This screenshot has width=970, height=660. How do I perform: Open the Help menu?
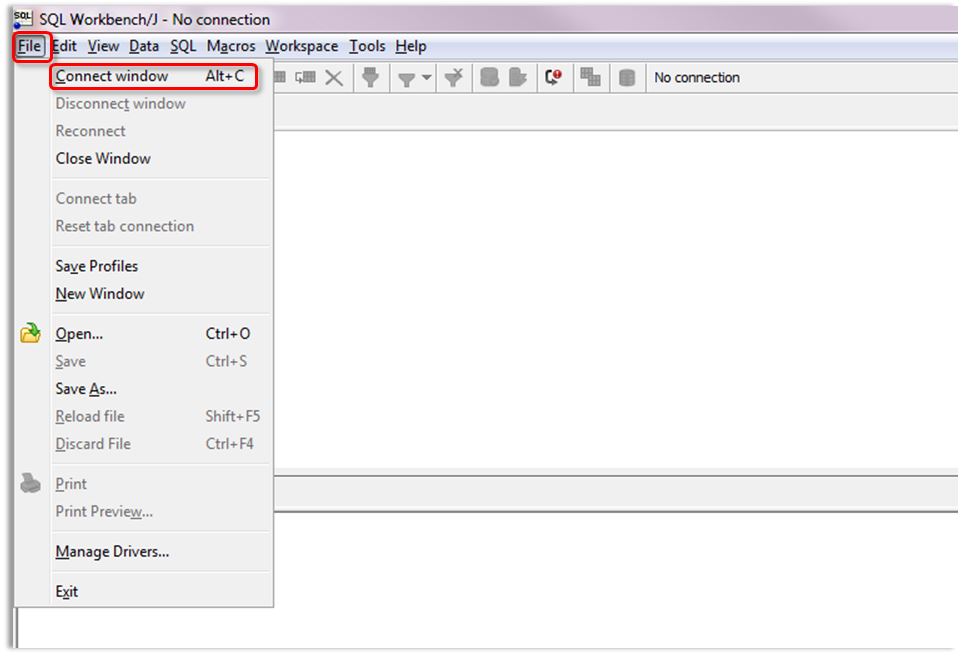[411, 46]
